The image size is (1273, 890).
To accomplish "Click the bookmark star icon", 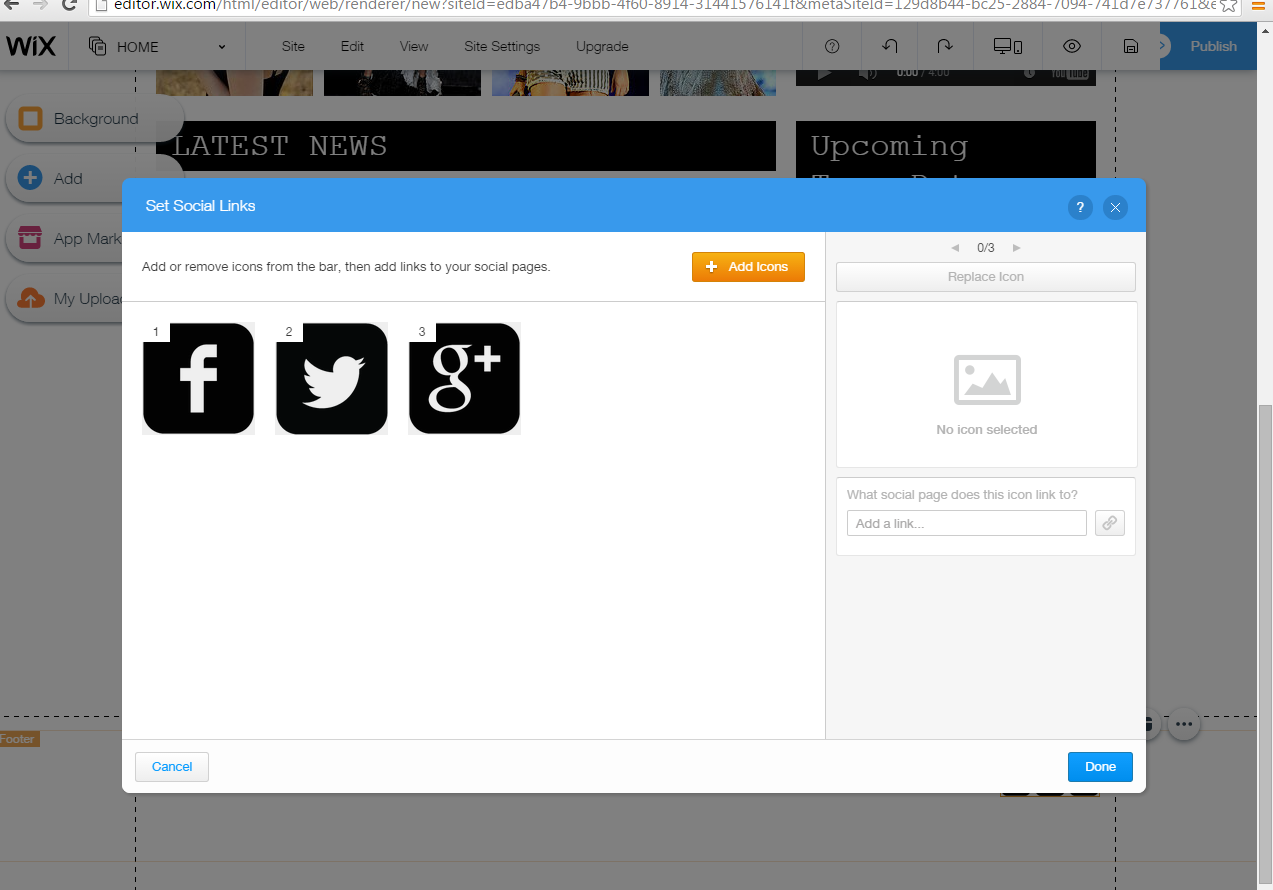I will [1229, 5].
